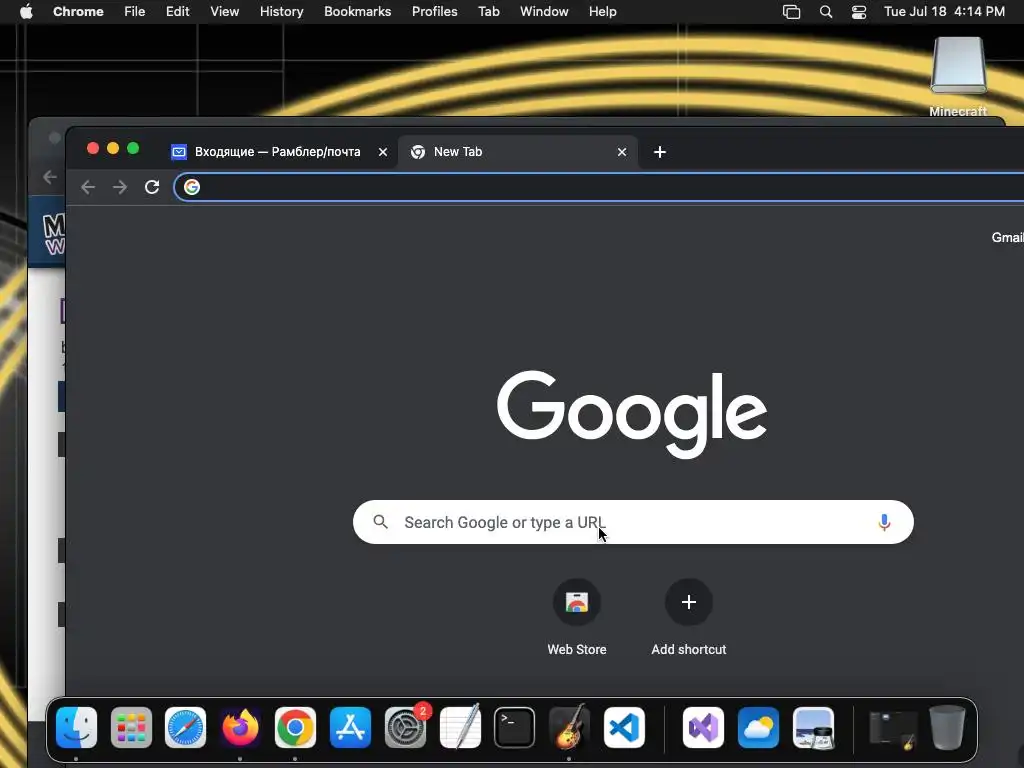Click the Add shortcut button
1024x768 pixels.
(689, 617)
